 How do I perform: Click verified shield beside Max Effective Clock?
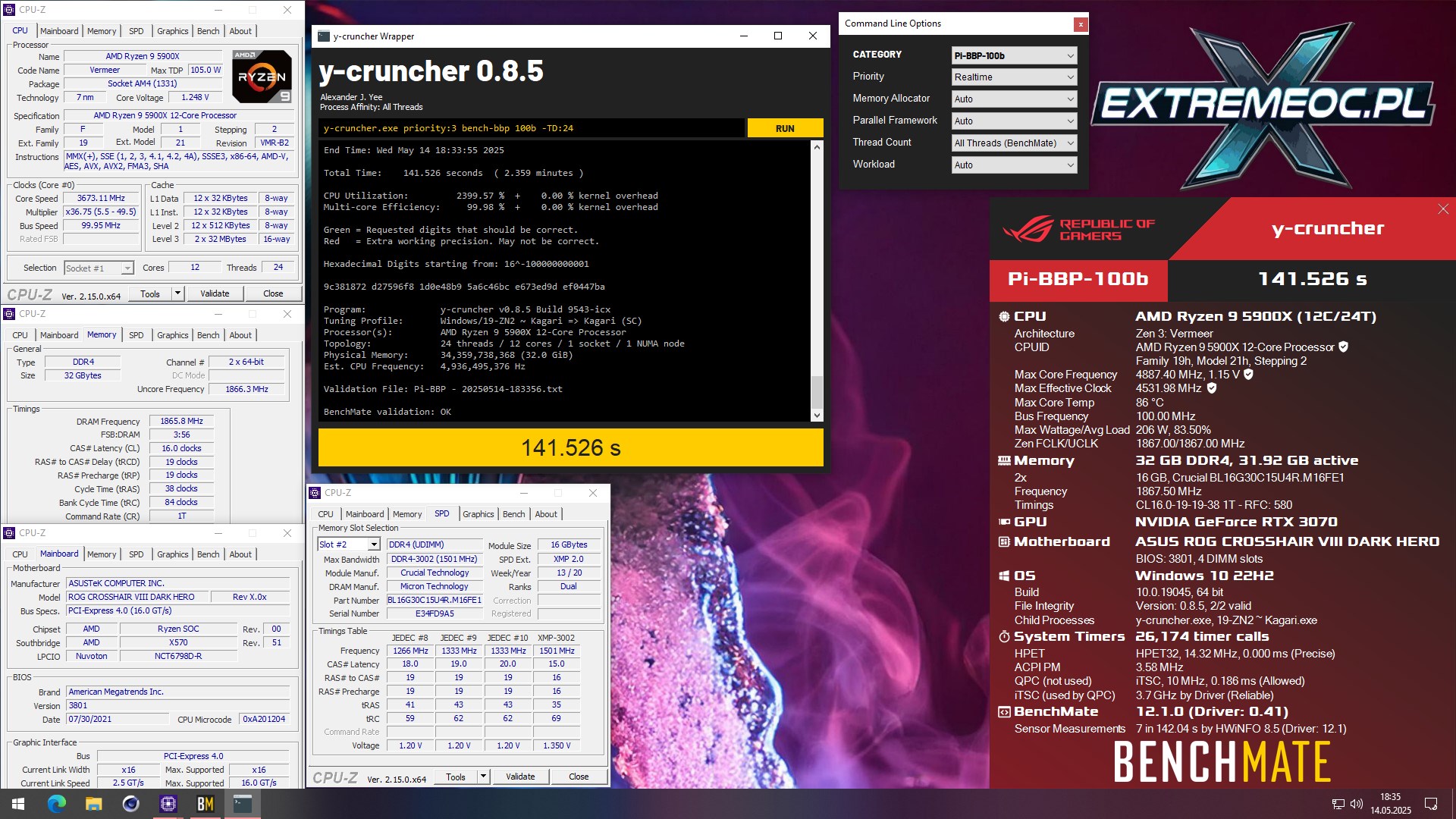(1211, 388)
